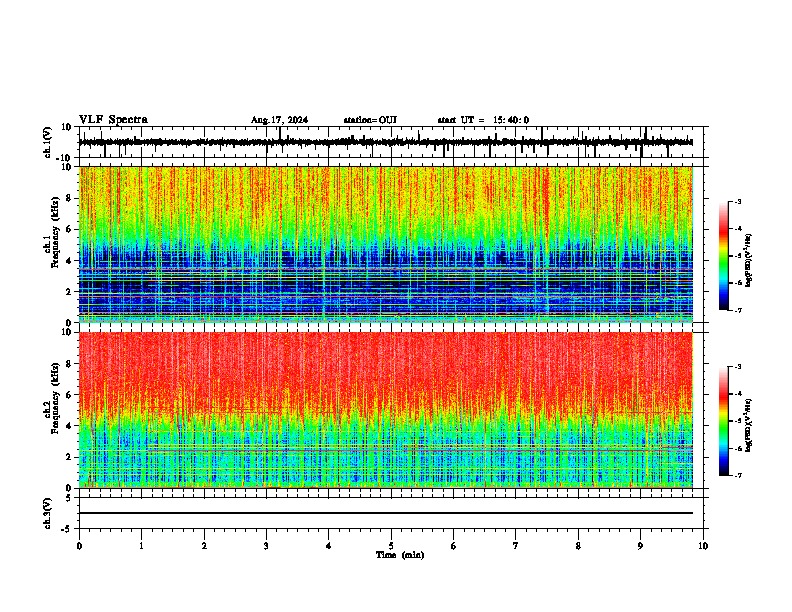The height and width of the screenshot is (612, 792).
Task: Click the 'ch.3(V)' axis label
Action: 48,513
